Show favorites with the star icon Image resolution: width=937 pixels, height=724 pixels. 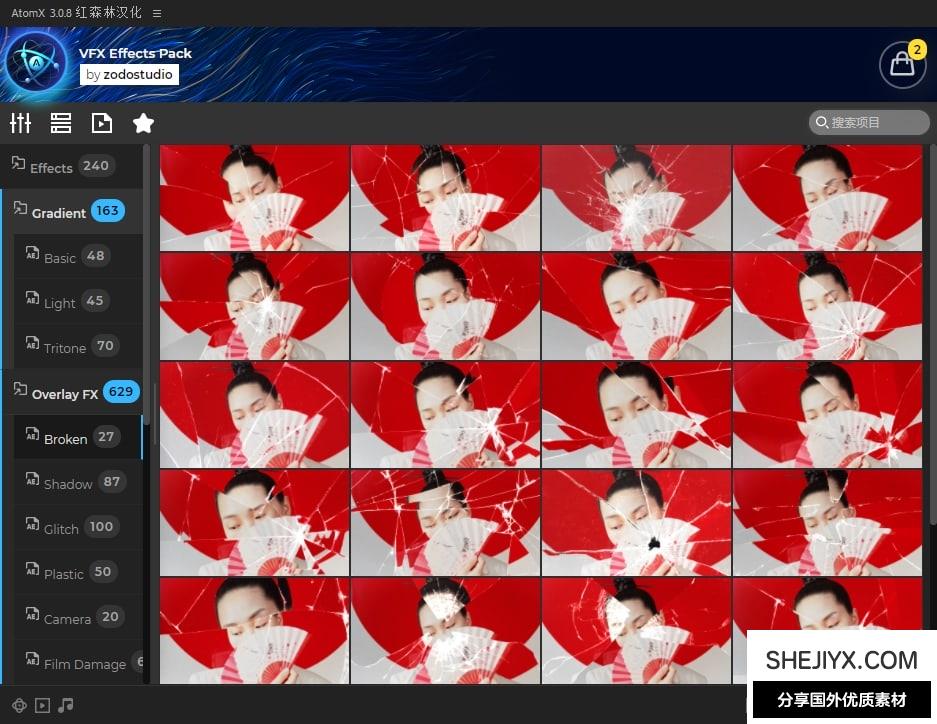[x=143, y=123]
